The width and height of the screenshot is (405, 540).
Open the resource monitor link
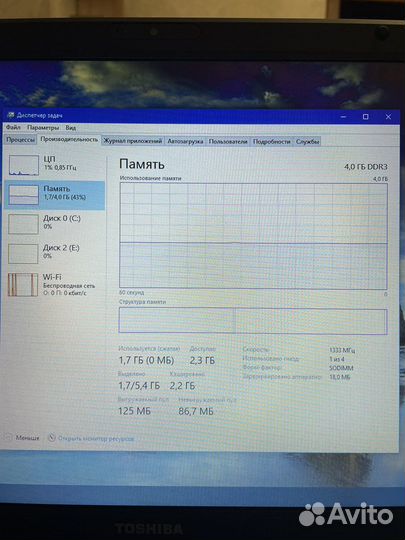(x=96, y=439)
